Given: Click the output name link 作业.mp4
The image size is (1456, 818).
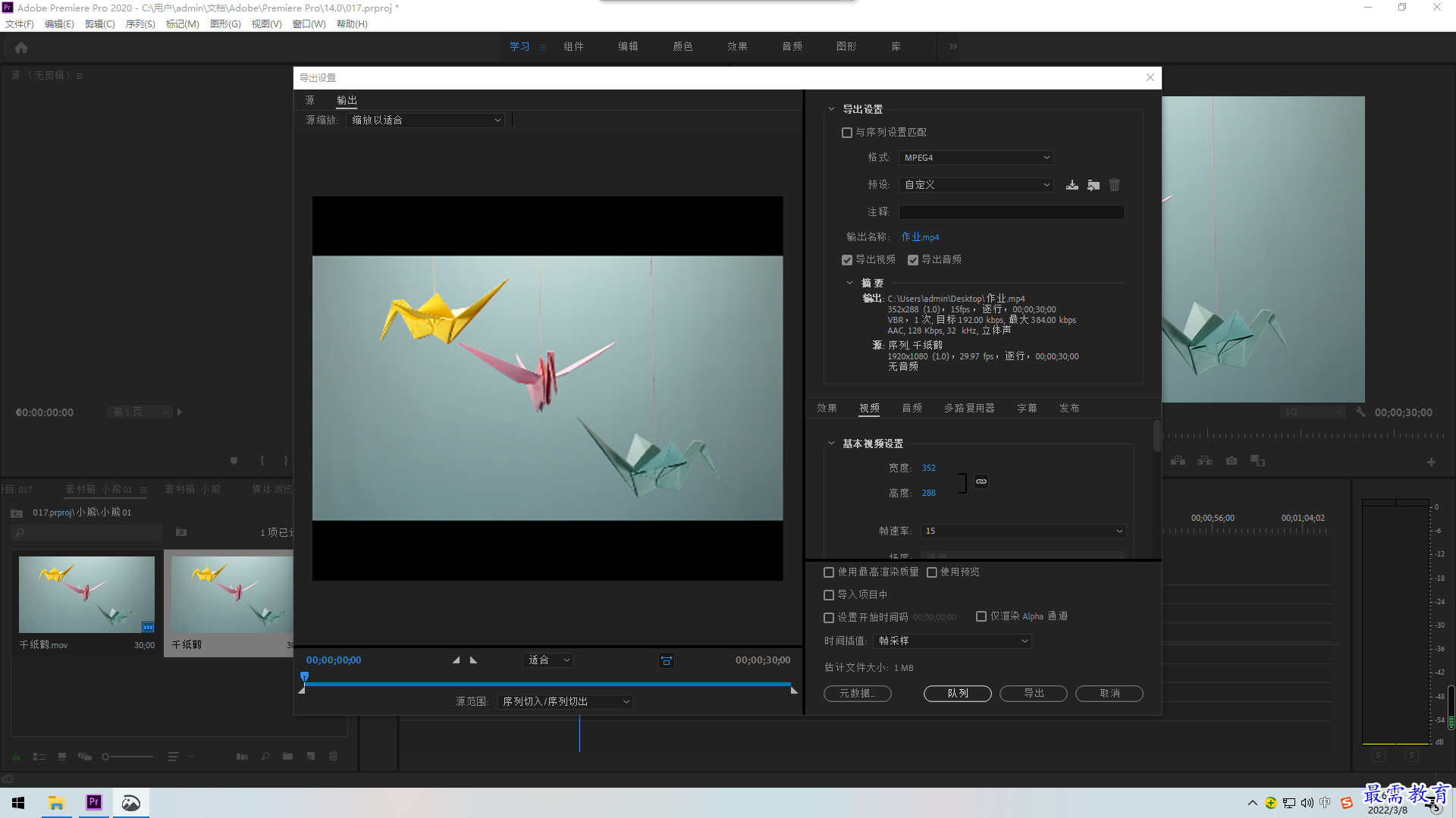Looking at the screenshot, I should [920, 237].
